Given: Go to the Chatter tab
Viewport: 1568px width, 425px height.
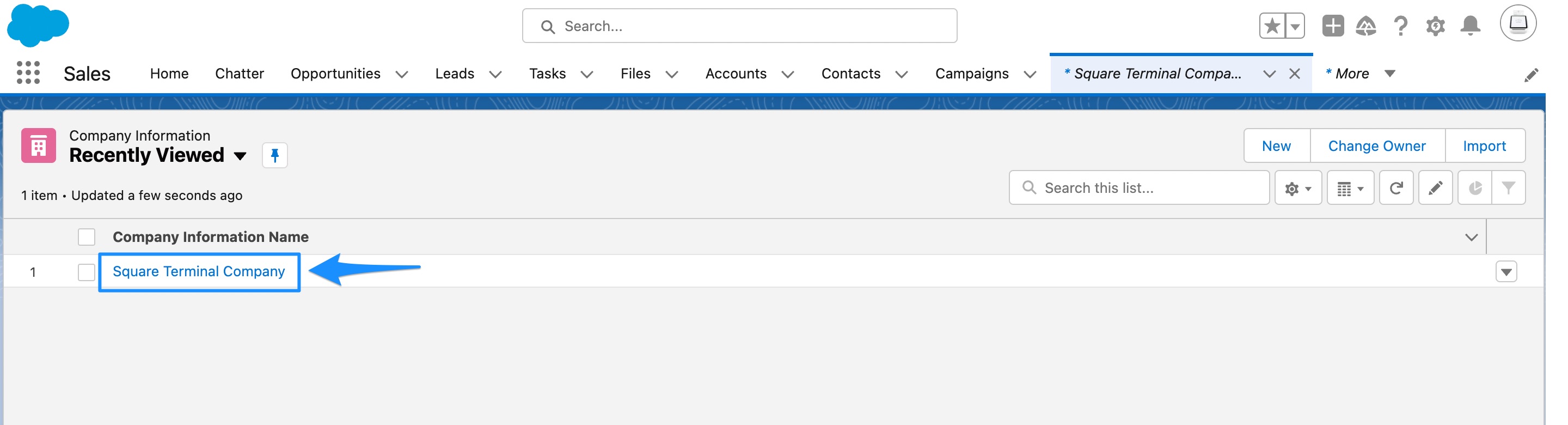Looking at the screenshot, I should [x=239, y=74].
